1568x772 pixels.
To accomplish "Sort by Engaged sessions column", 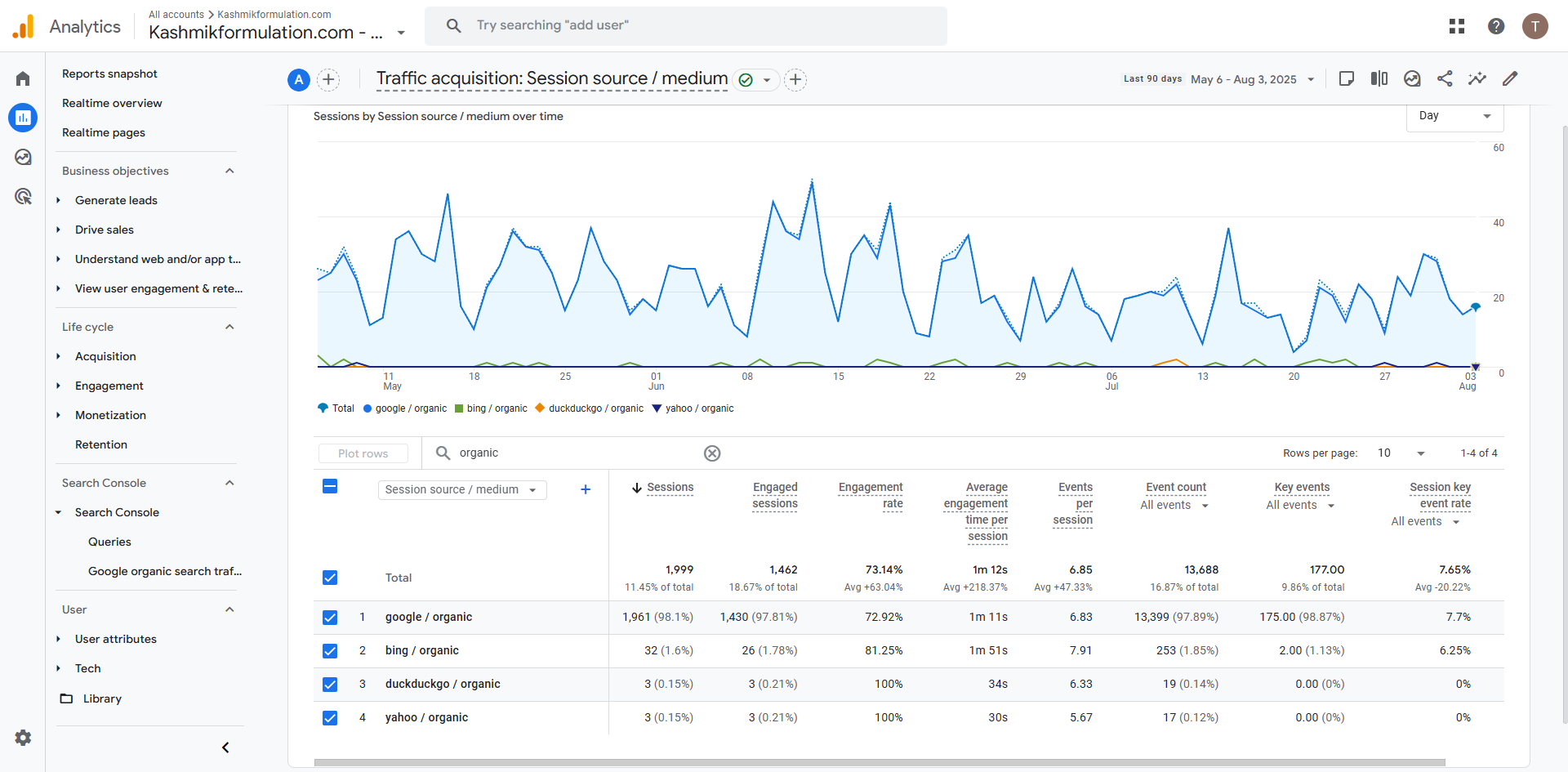I will click(x=775, y=495).
